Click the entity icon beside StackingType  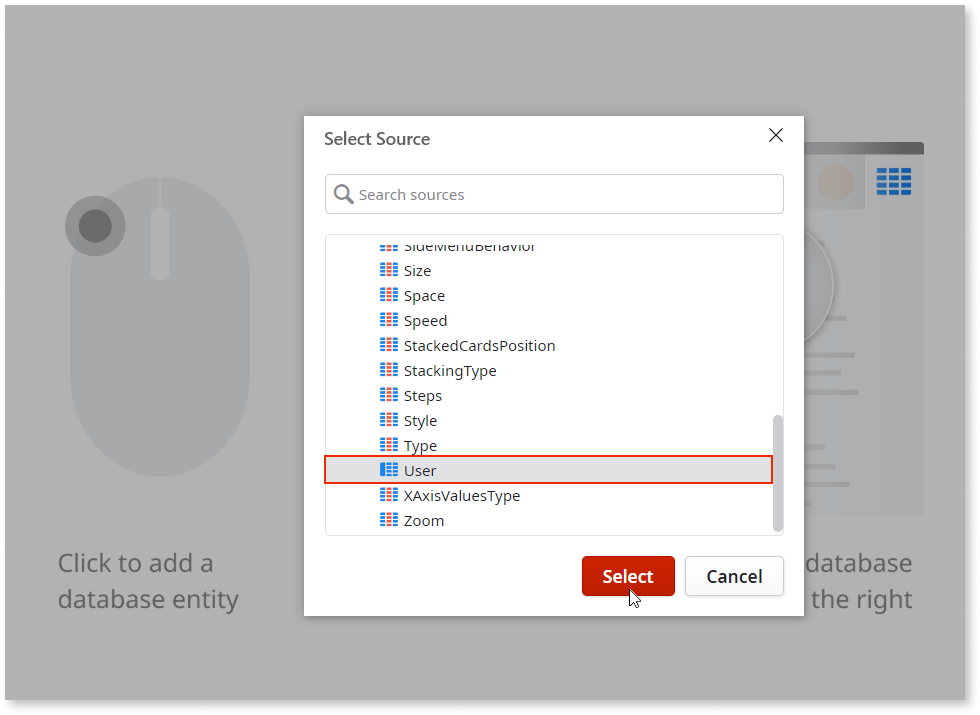[389, 370]
